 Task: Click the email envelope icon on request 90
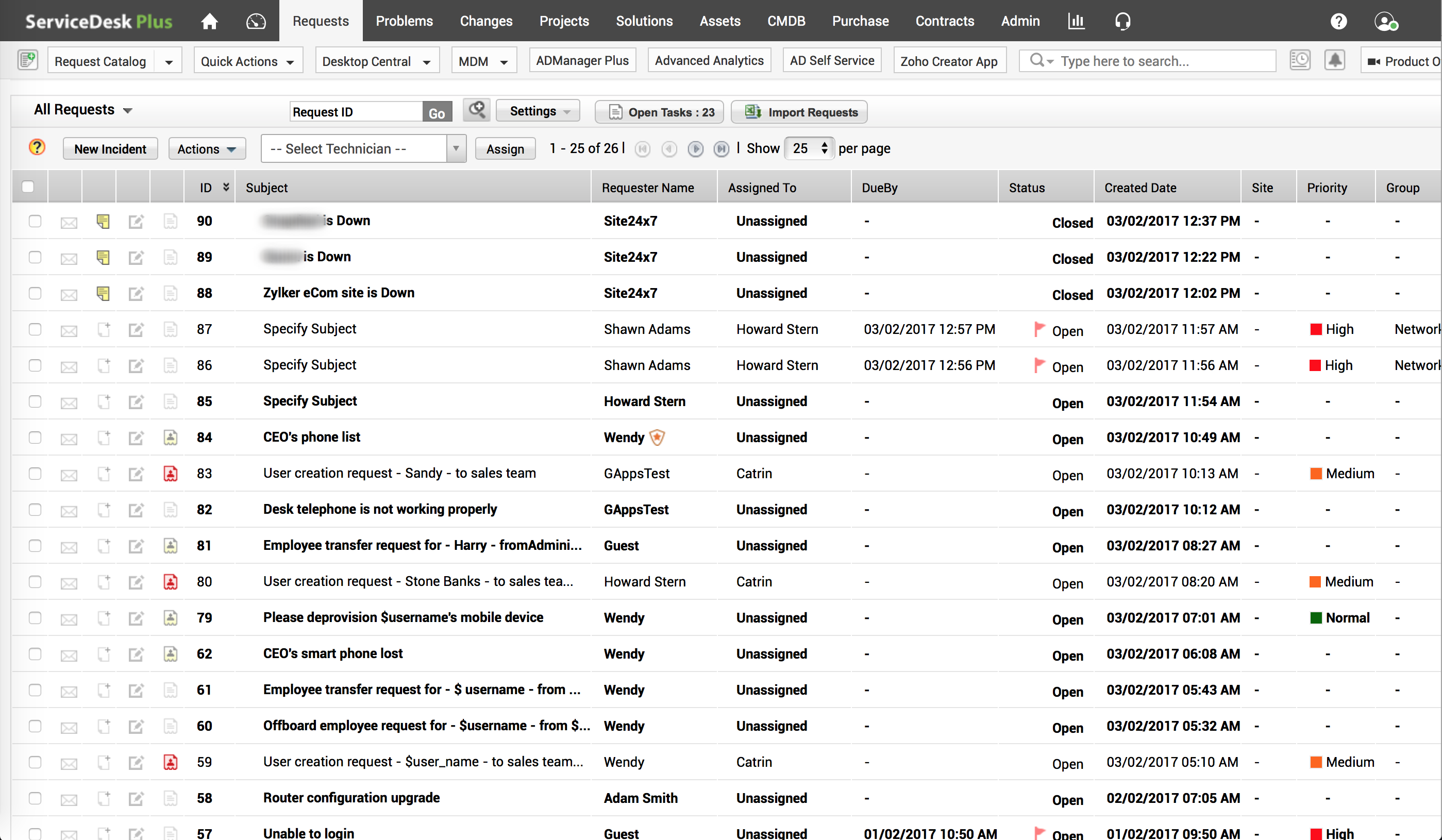(69, 222)
